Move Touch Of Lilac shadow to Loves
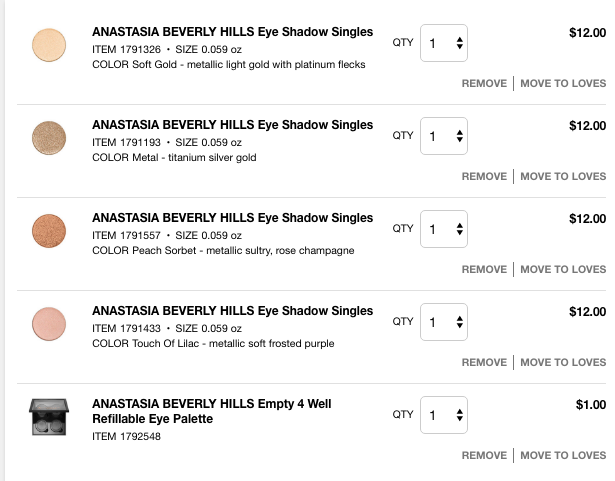615x481 pixels. tap(563, 362)
